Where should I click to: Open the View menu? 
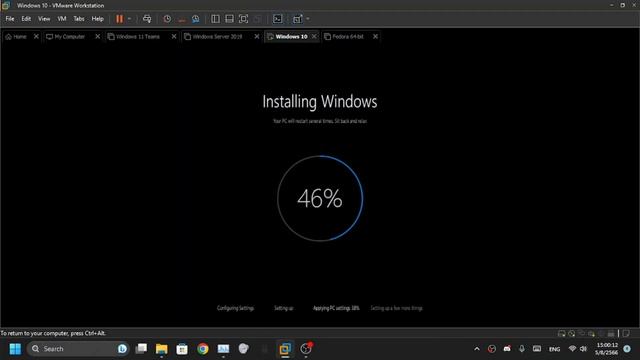[44, 19]
